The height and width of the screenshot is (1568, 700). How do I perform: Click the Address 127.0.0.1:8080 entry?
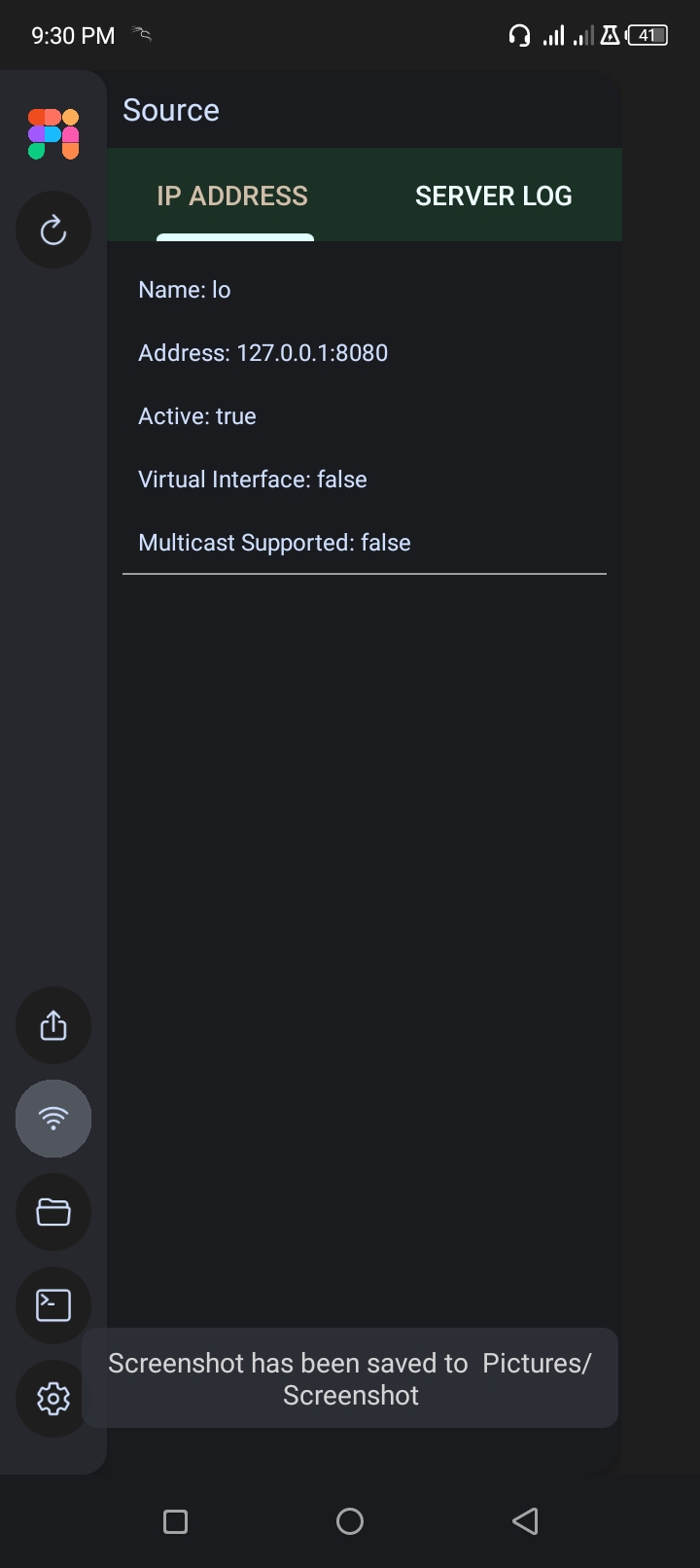click(262, 352)
